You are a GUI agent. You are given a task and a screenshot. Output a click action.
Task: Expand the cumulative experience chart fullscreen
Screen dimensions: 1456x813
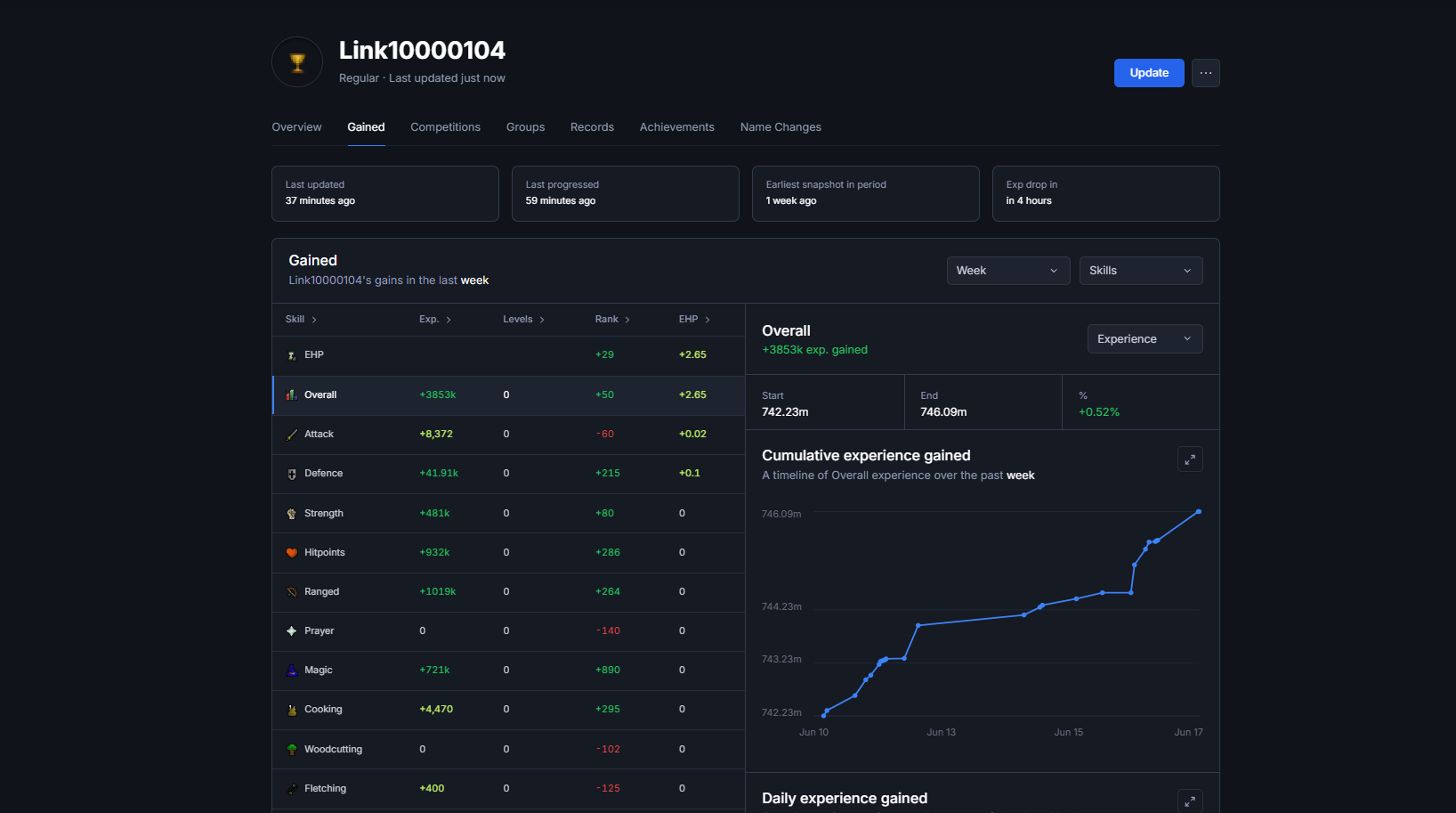coord(1190,459)
